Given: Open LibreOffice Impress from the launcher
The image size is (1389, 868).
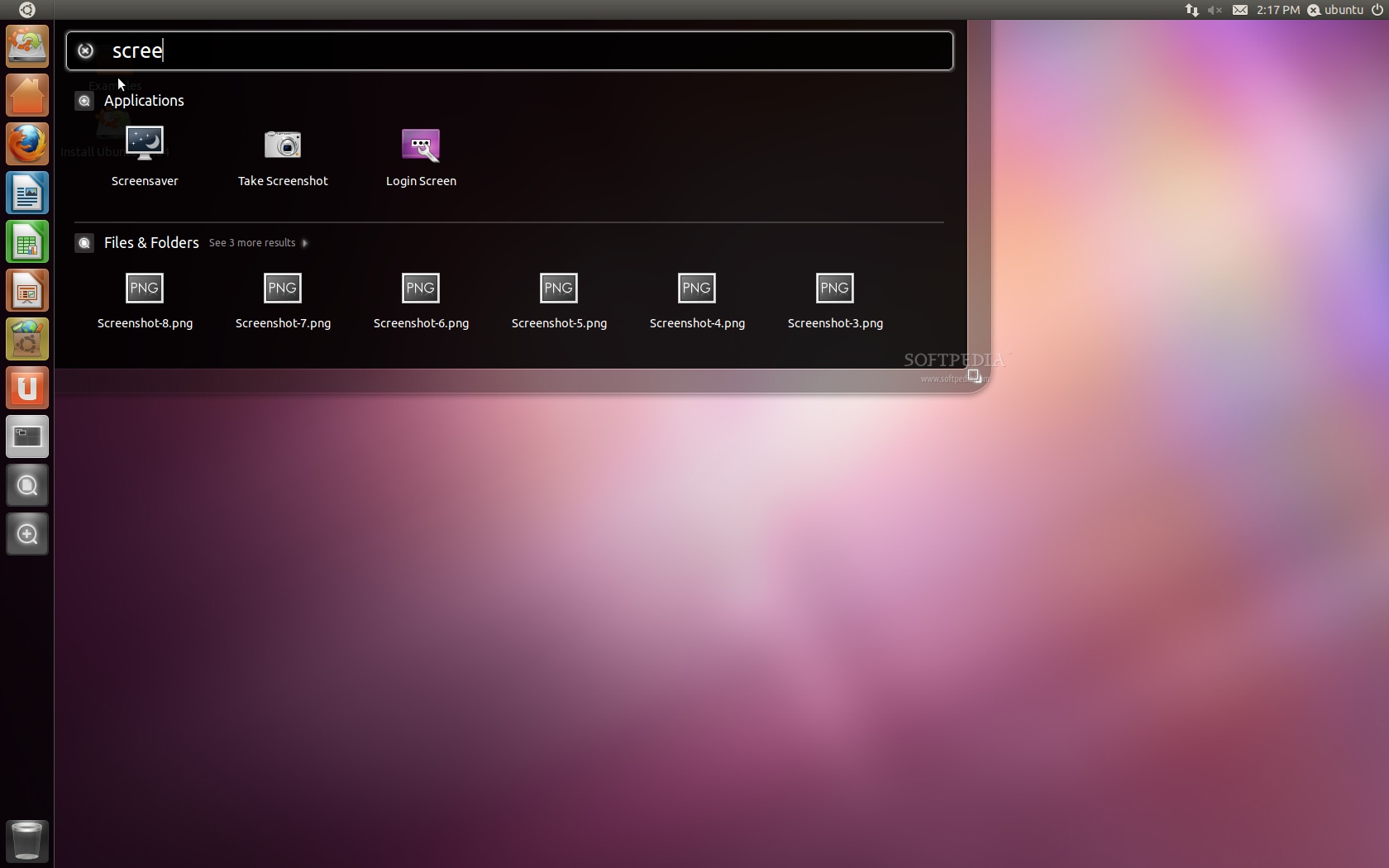Looking at the screenshot, I should pyautogui.click(x=27, y=290).
